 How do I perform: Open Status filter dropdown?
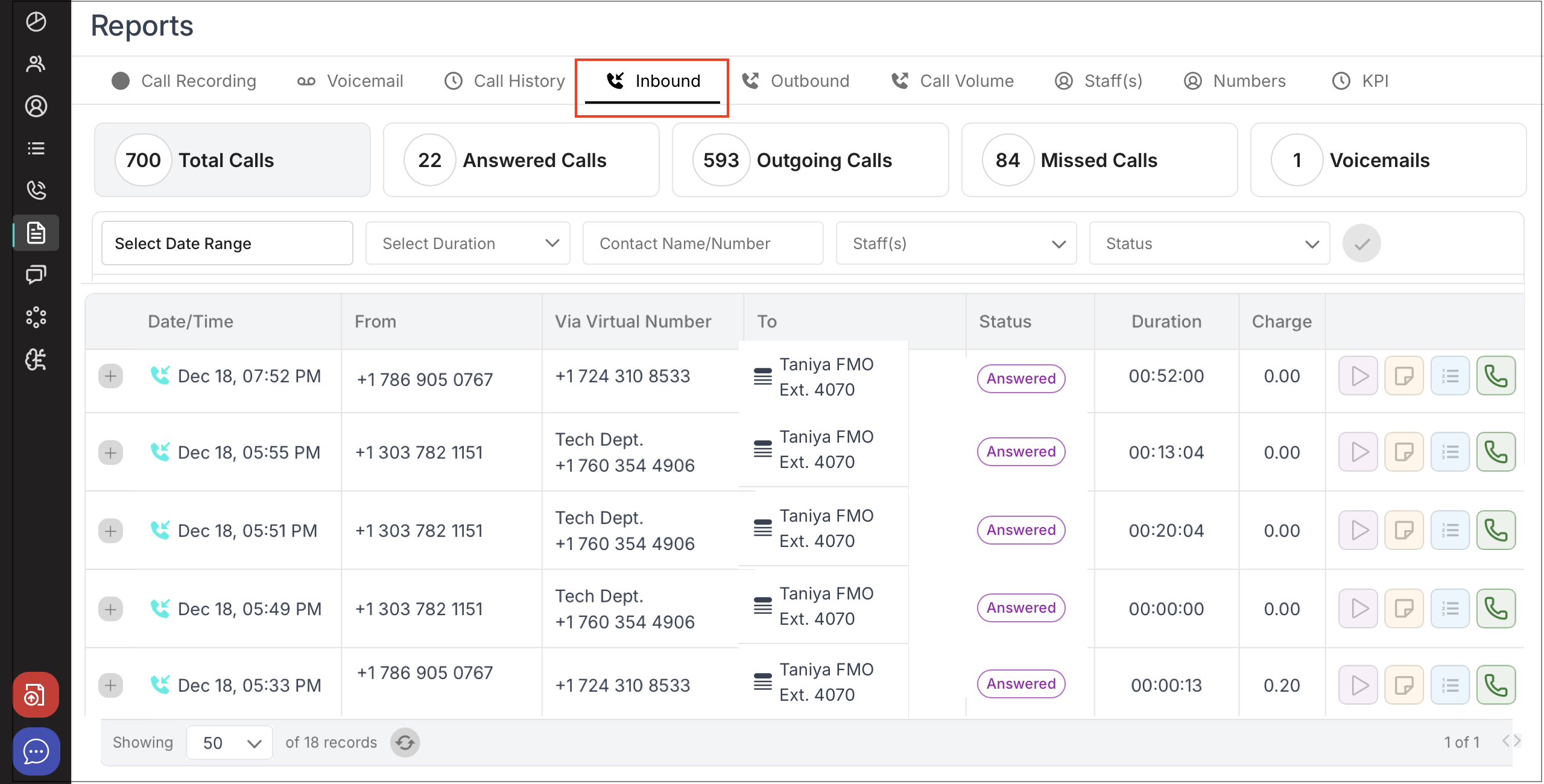[1209, 244]
